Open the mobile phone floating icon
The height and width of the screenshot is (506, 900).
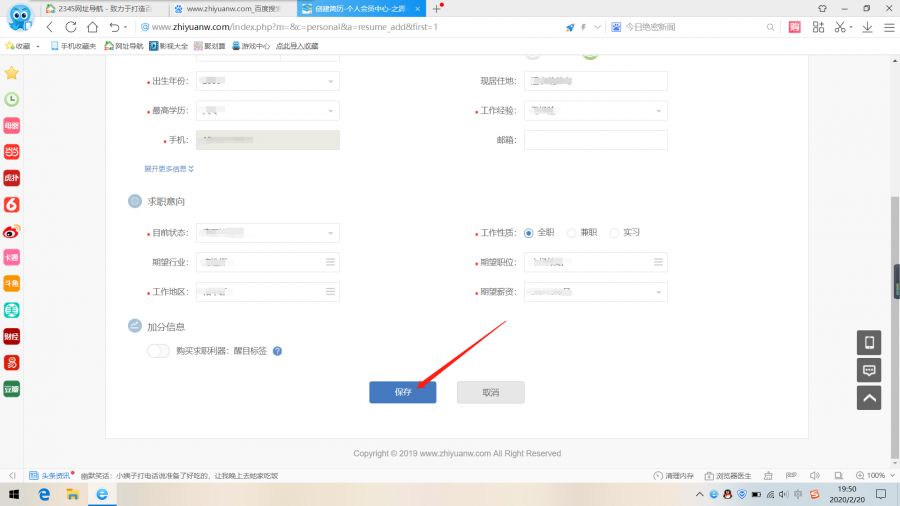coord(869,343)
